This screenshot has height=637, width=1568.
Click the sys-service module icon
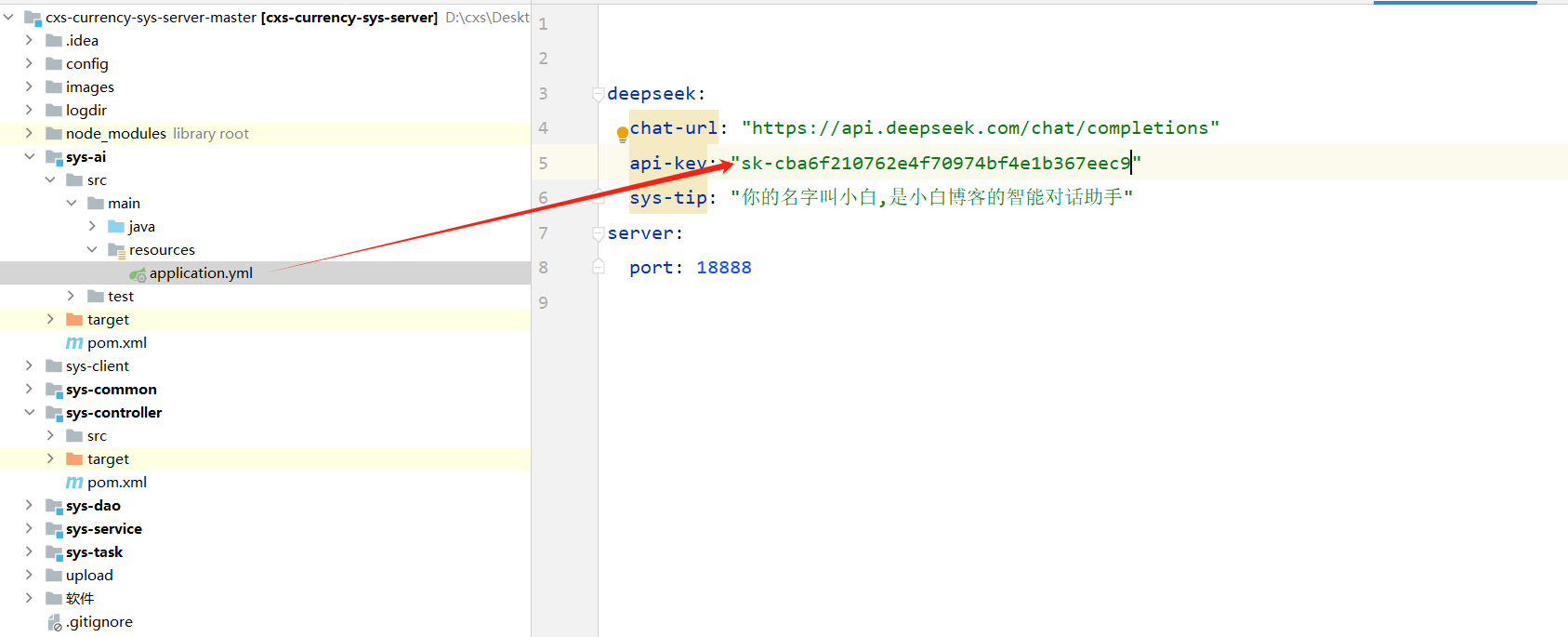54,529
